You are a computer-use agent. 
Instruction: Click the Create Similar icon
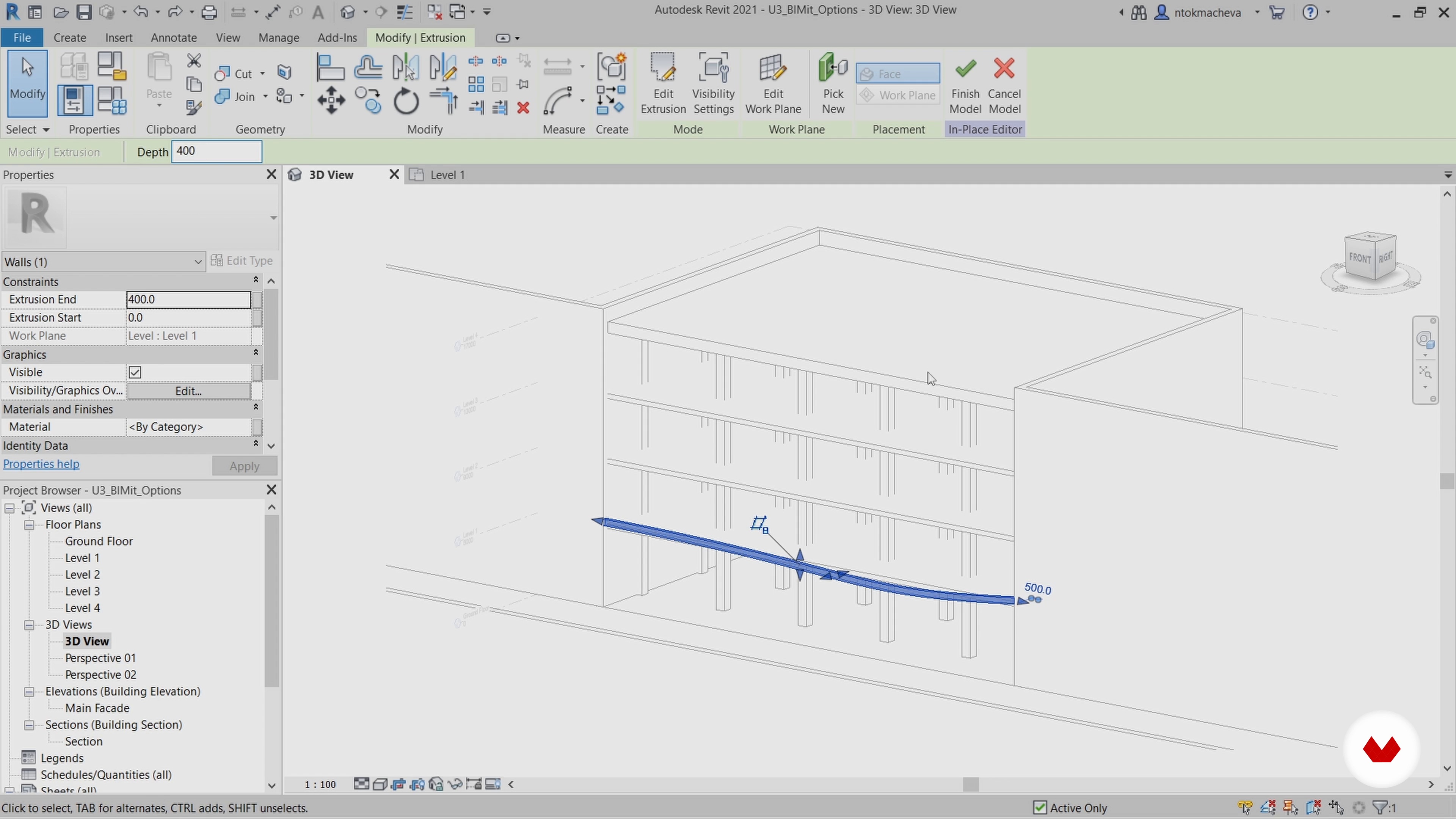(612, 100)
